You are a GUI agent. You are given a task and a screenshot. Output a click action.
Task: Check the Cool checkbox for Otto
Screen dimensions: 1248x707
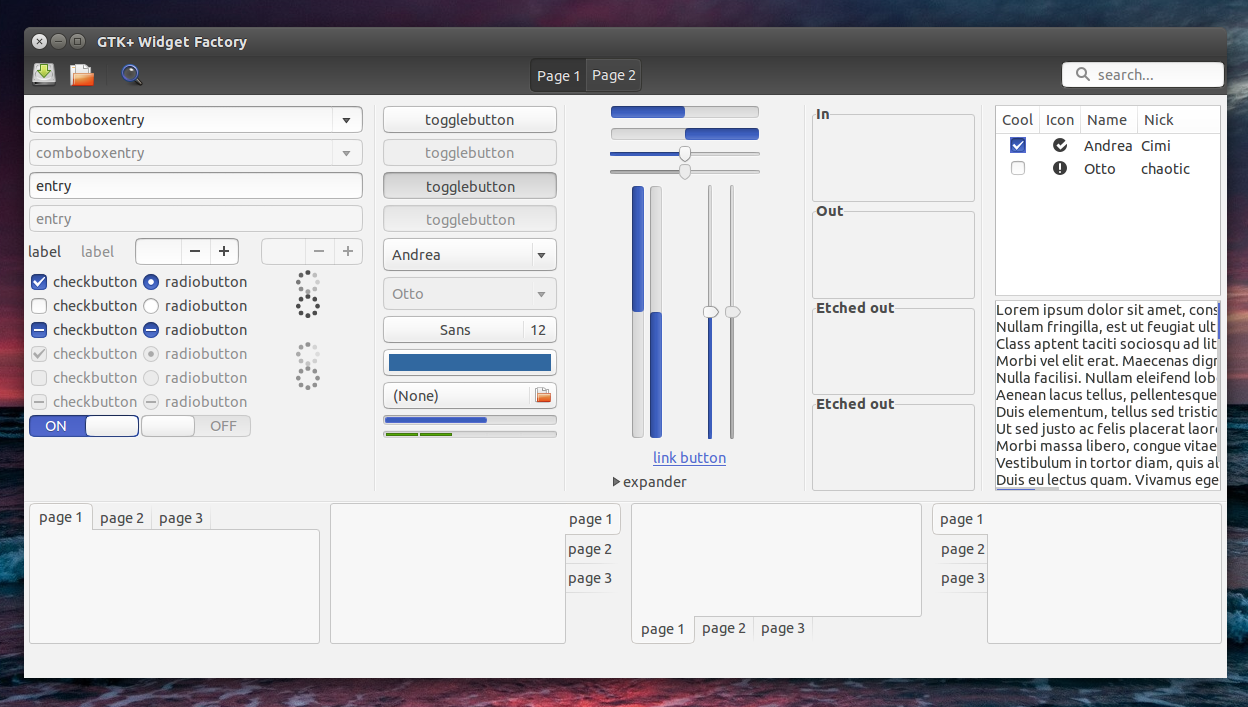pos(1018,169)
